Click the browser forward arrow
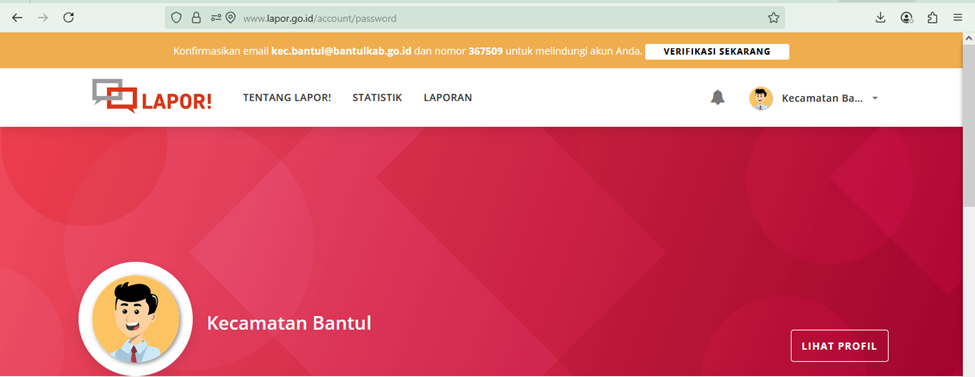Screen dimensions: 975x377 (x=43, y=18)
